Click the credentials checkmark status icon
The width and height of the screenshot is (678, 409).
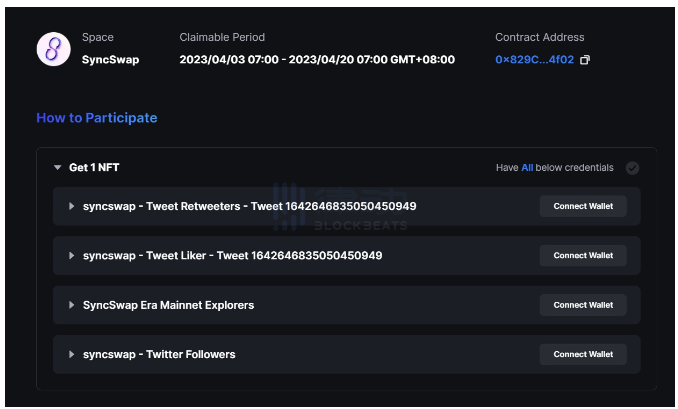click(x=632, y=168)
